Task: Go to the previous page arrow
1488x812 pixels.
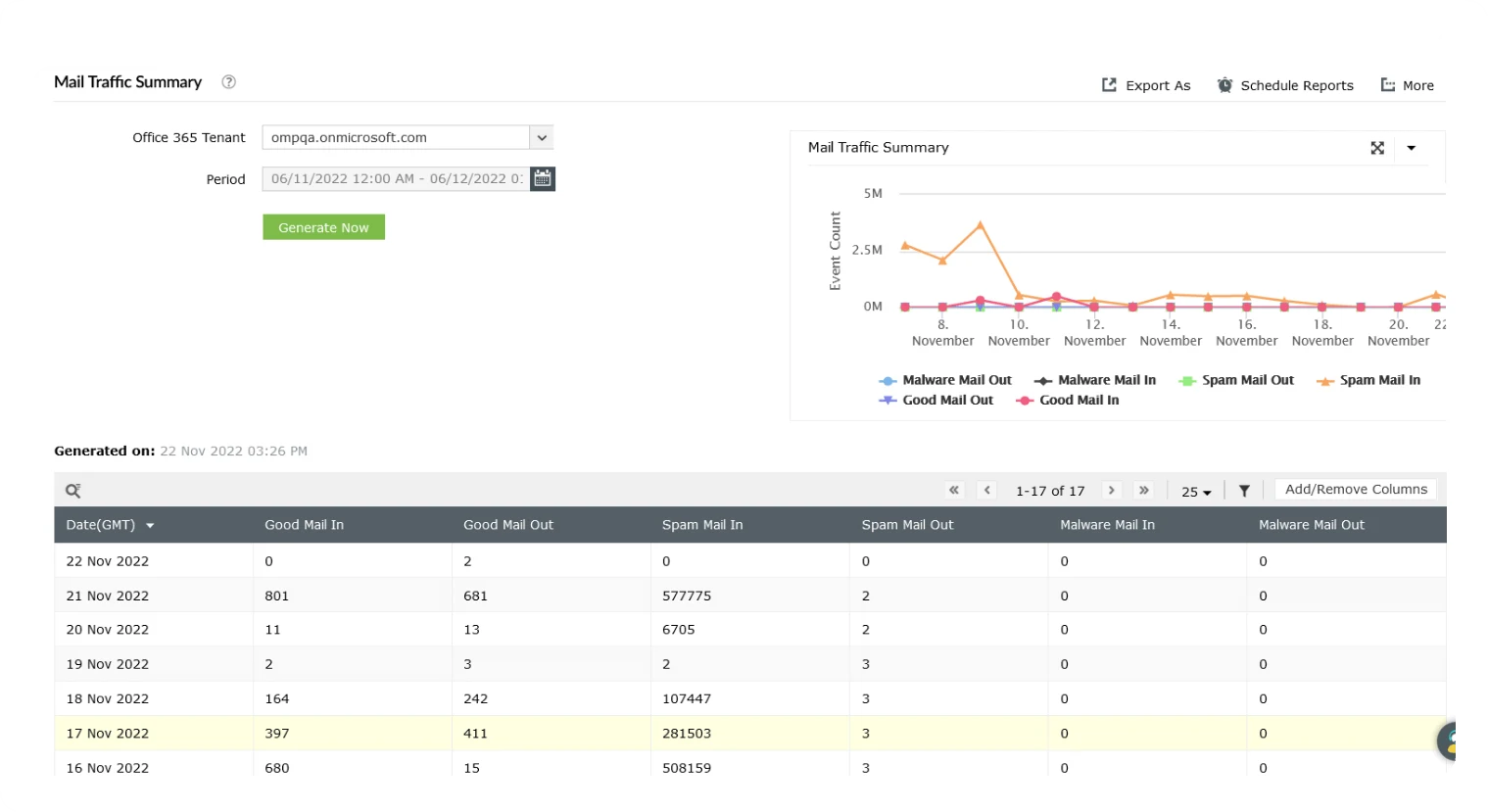Action: pyautogui.click(x=987, y=490)
